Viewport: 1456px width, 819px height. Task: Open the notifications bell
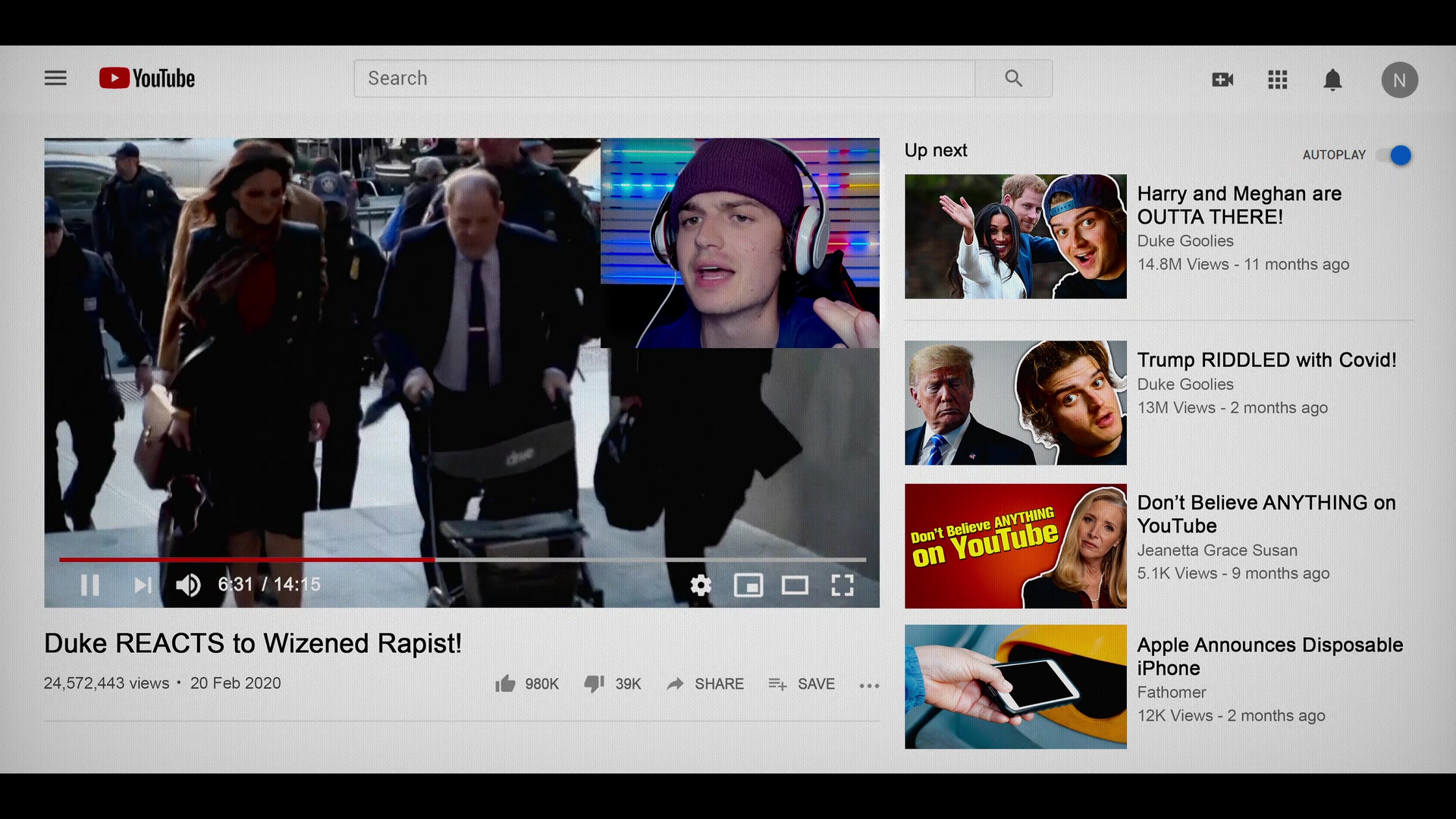pos(1332,80)
